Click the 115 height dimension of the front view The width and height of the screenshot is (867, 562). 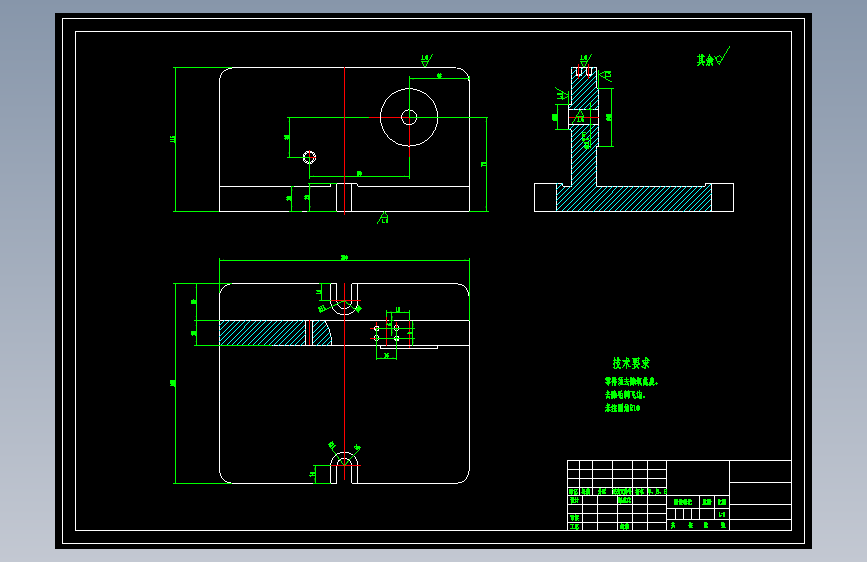tap(173, 139)
